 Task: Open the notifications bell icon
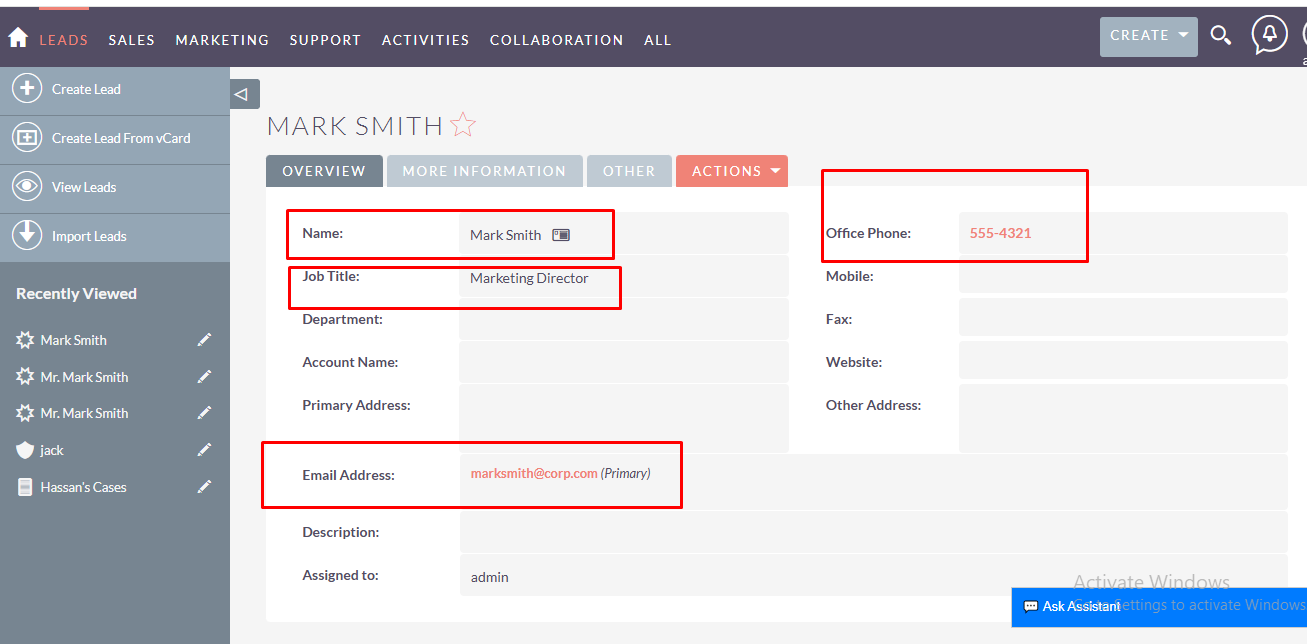point(1269,35)
